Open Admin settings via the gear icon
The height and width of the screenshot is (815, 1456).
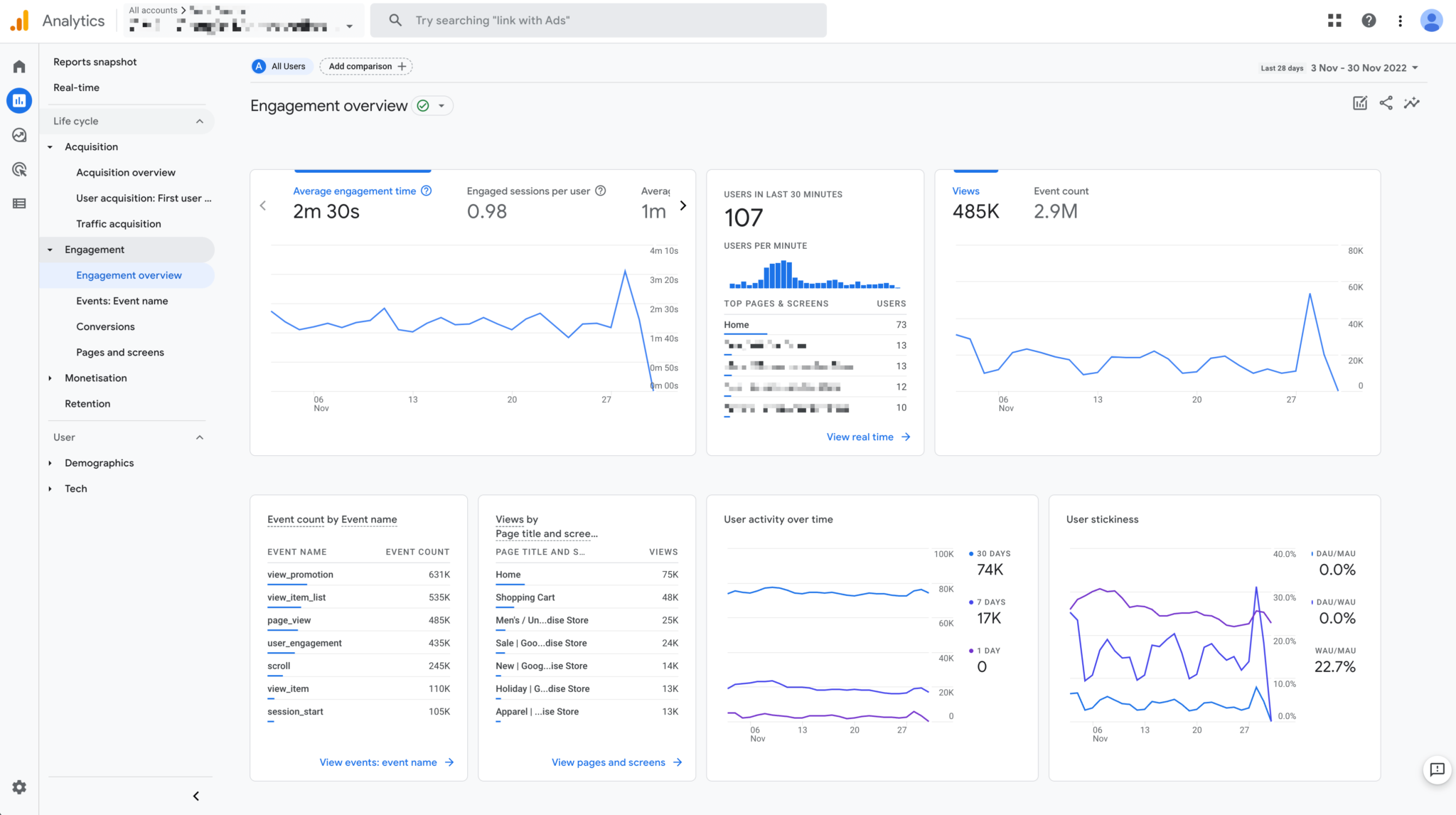pos(18,787)
